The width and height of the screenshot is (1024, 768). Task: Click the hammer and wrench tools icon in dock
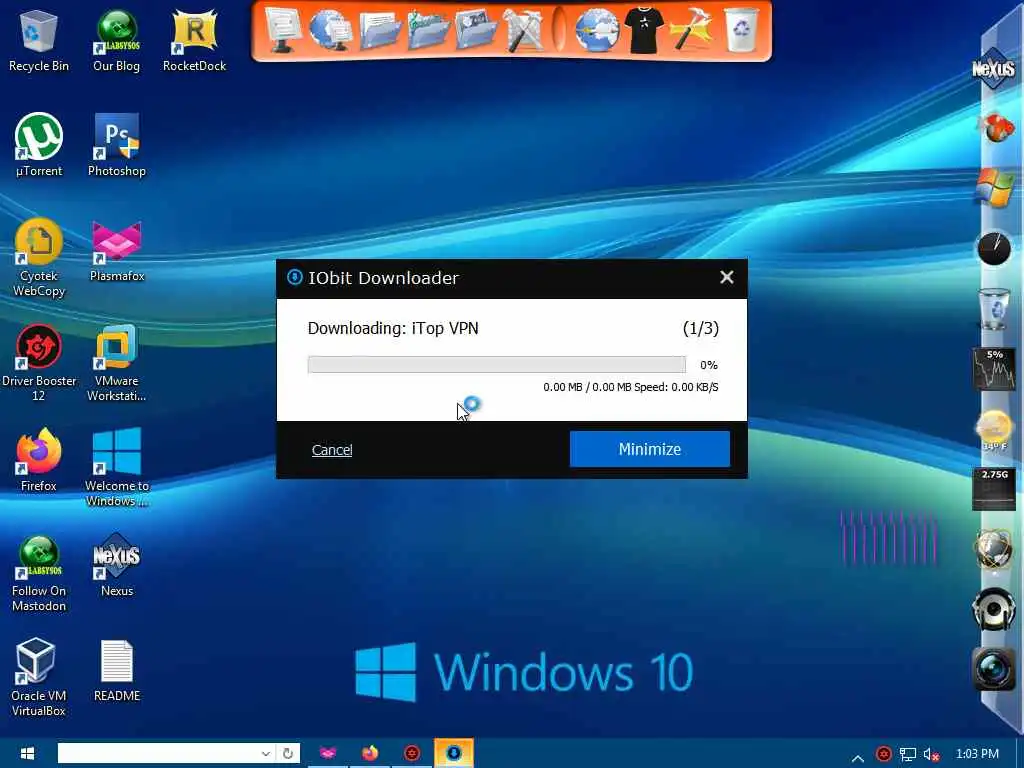click(691, 29)
